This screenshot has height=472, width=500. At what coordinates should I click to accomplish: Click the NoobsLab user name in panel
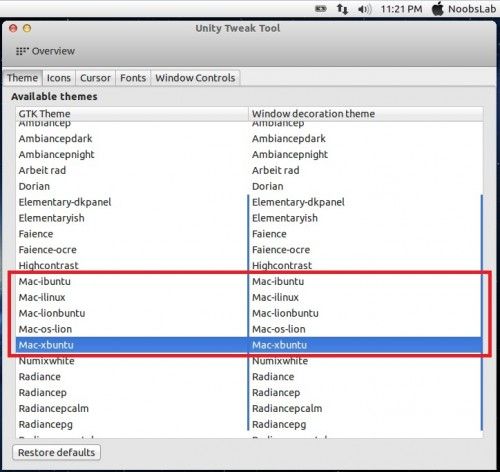(472, 9)
